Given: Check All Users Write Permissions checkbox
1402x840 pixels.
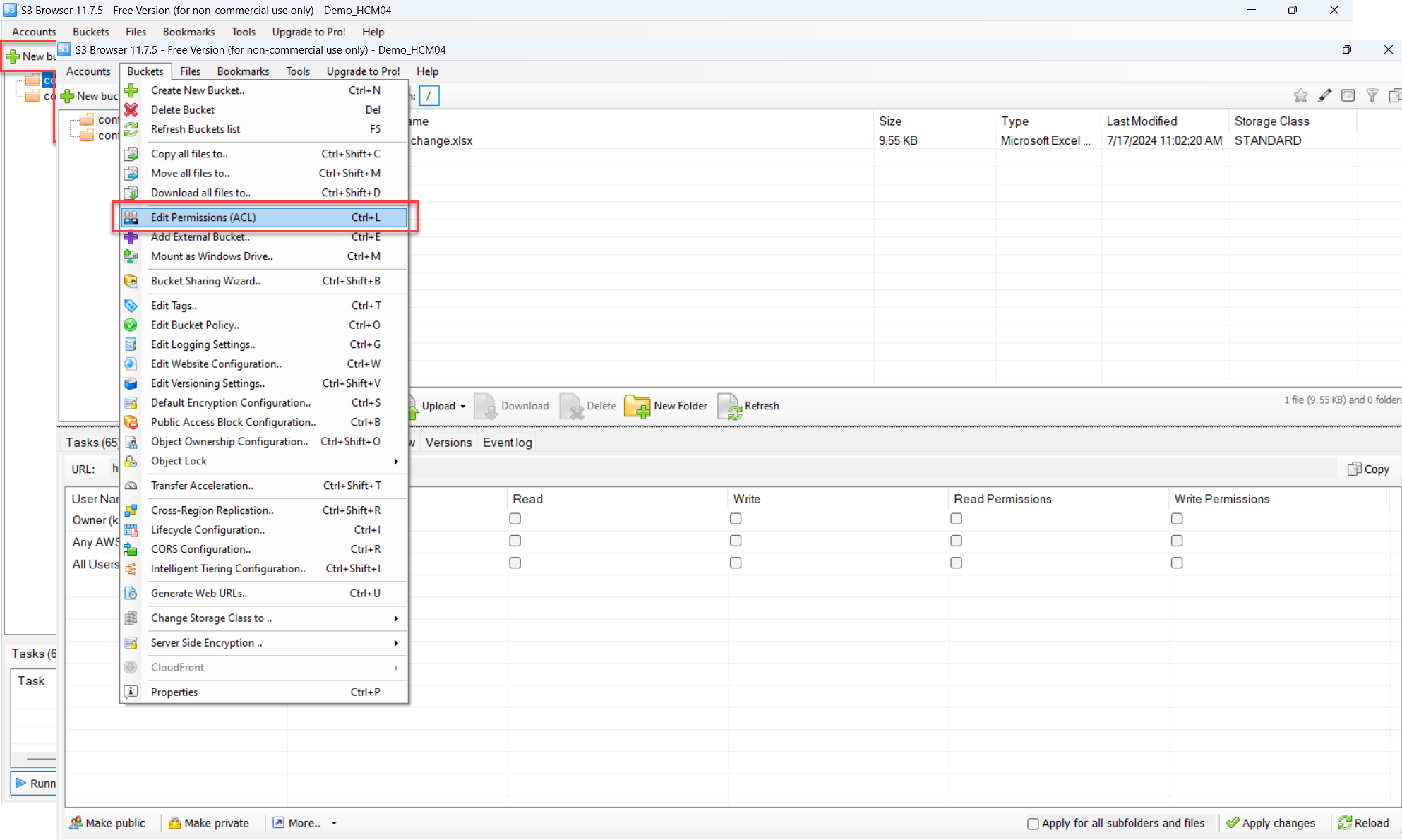Looking at the screenshot, I should pyautogui.click(x=1176, y=563).
